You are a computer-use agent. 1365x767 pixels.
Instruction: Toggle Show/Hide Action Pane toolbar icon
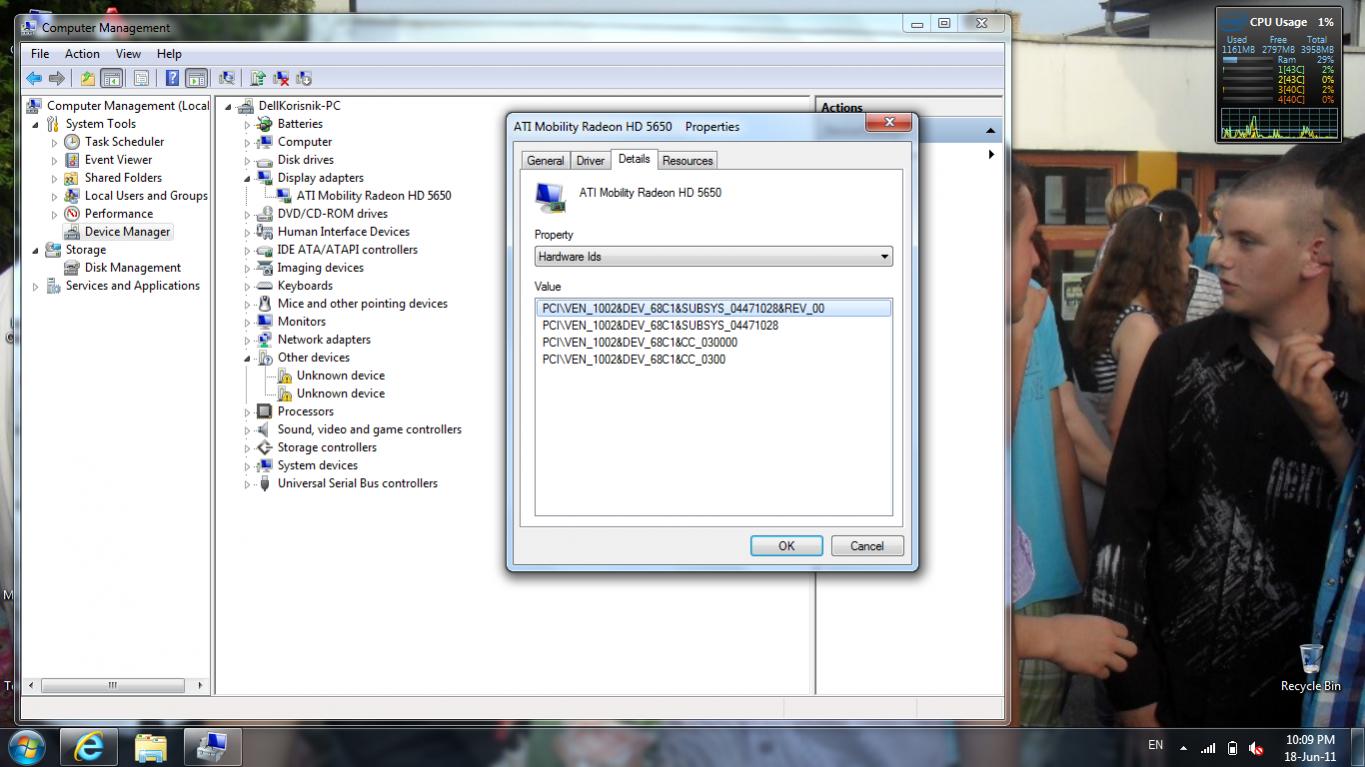196,78
